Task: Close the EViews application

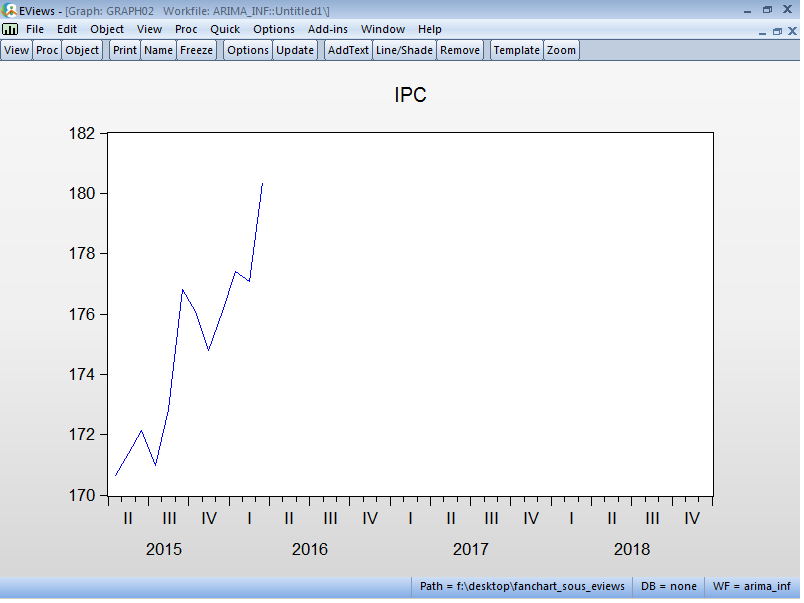Action: pyautogui.click(x=788, y=9)
